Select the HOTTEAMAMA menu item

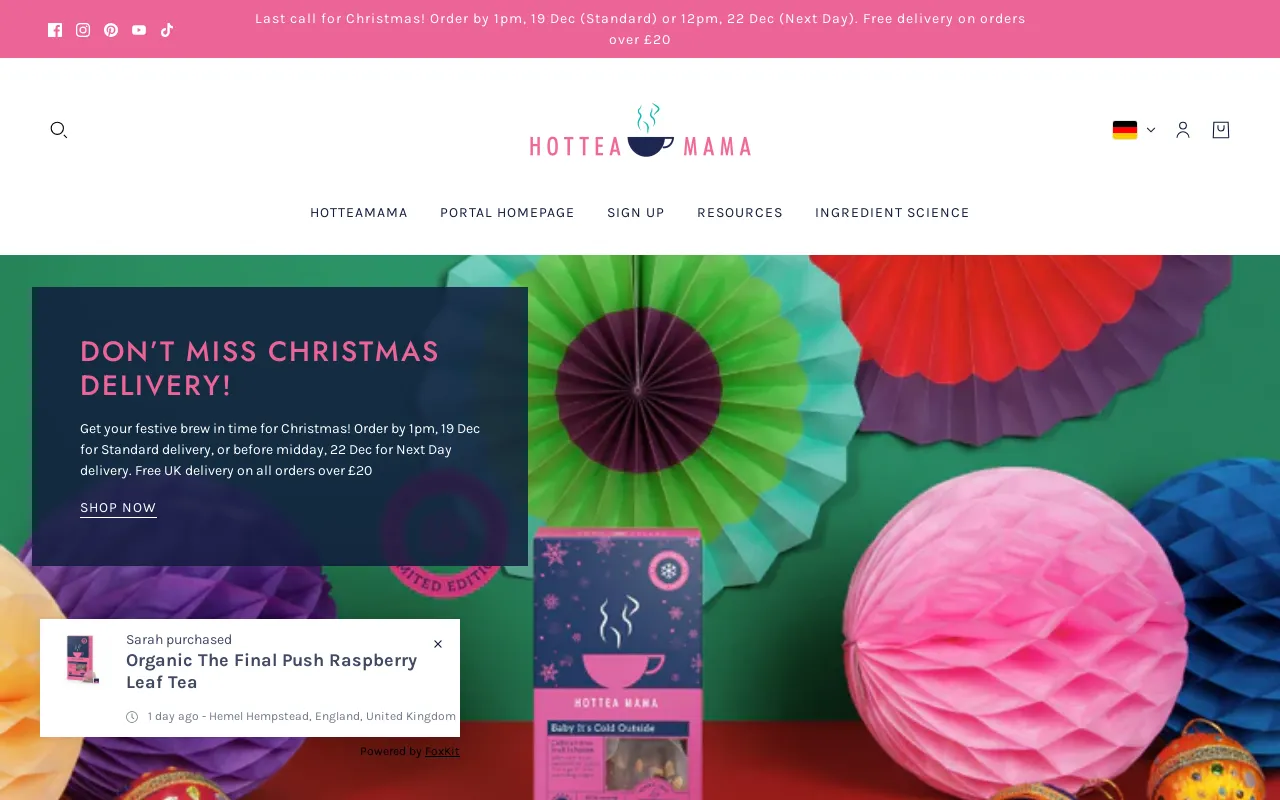pyautogui.click(x=359, y=213)
